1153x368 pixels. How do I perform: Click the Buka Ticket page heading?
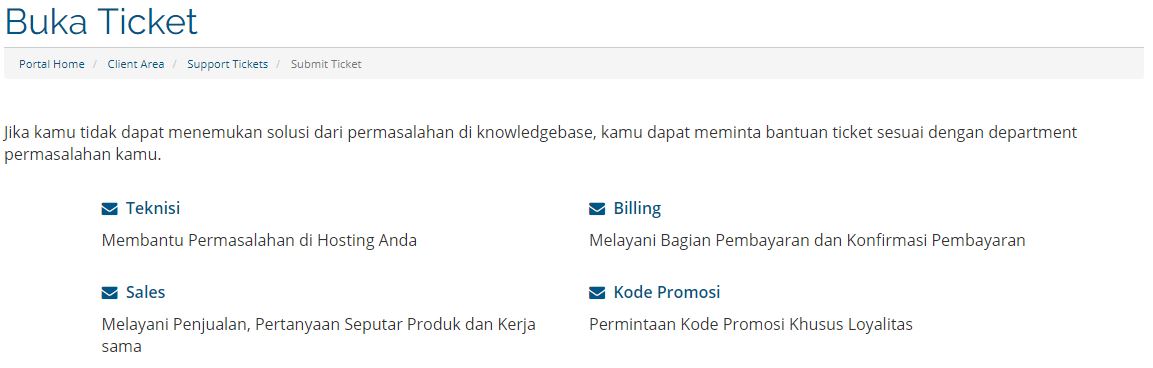click(101, 21)
